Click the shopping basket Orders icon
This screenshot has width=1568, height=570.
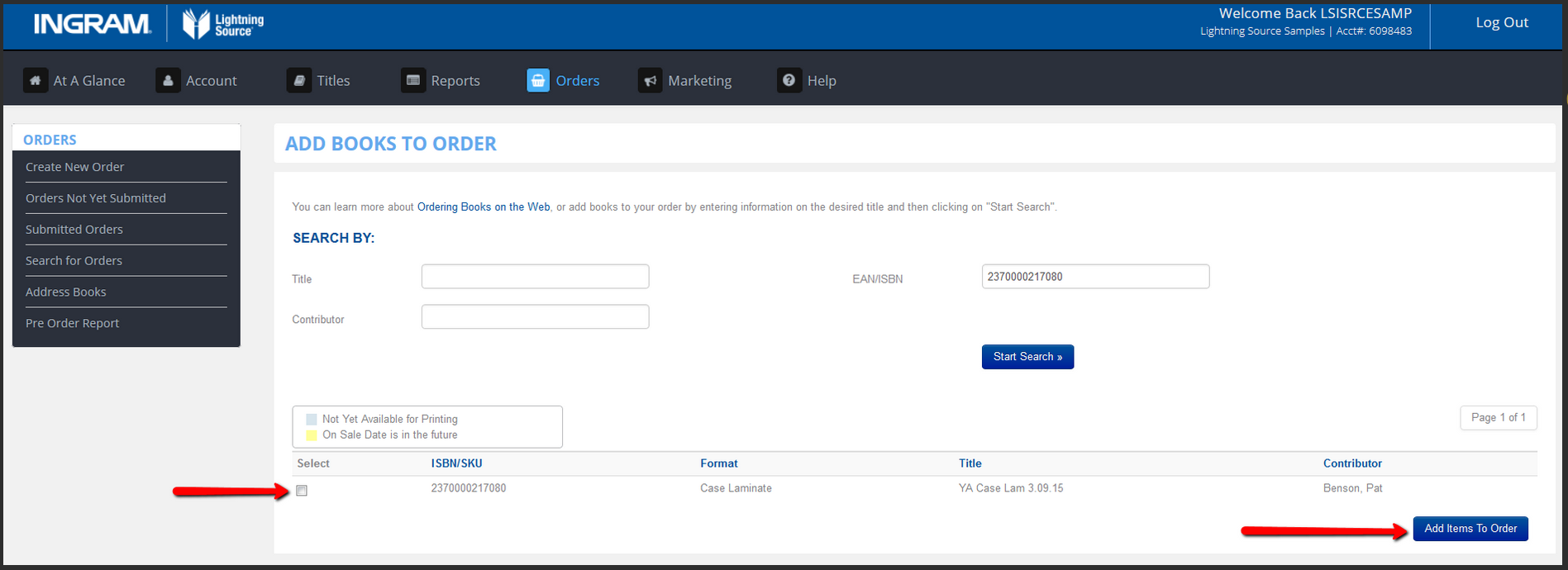click(x=538, y=80)
